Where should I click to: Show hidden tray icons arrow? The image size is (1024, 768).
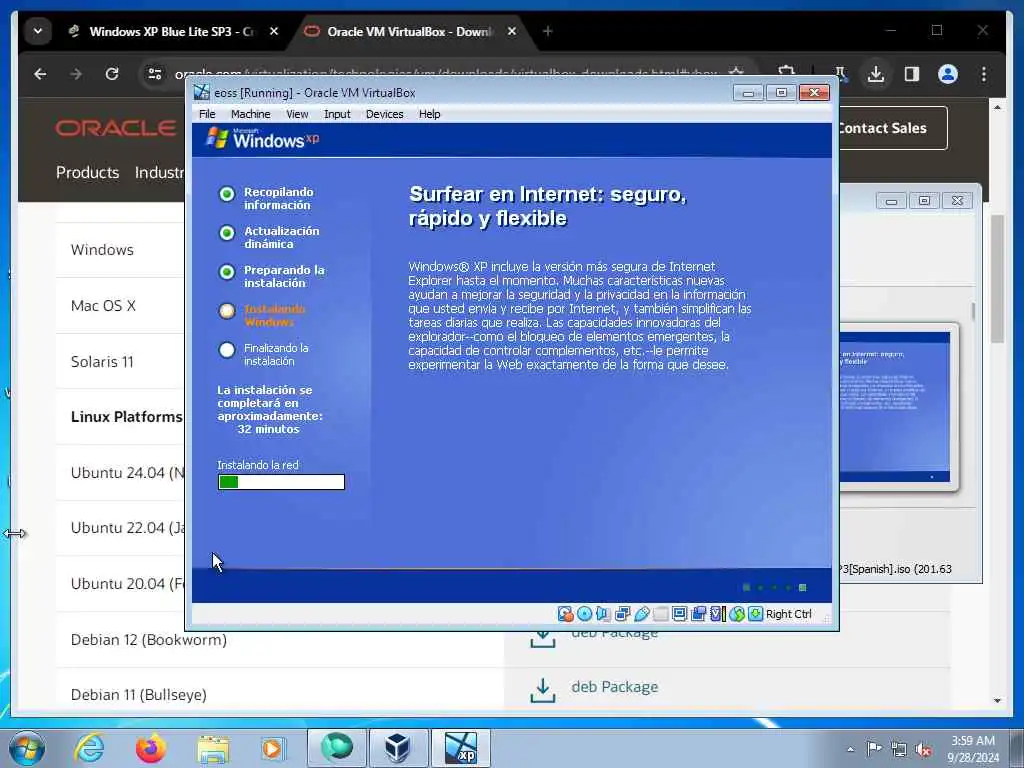(850, 750)
